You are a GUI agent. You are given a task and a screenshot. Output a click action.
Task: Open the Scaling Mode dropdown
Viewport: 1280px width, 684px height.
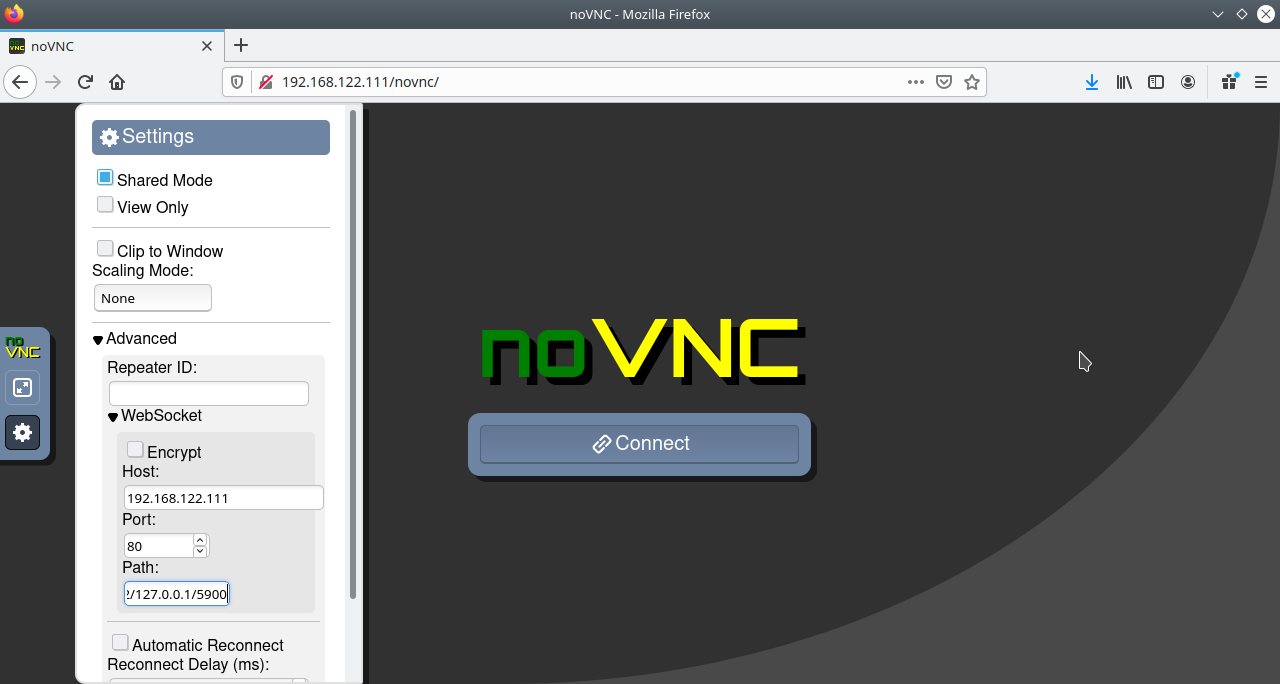[x=153, y=298]
